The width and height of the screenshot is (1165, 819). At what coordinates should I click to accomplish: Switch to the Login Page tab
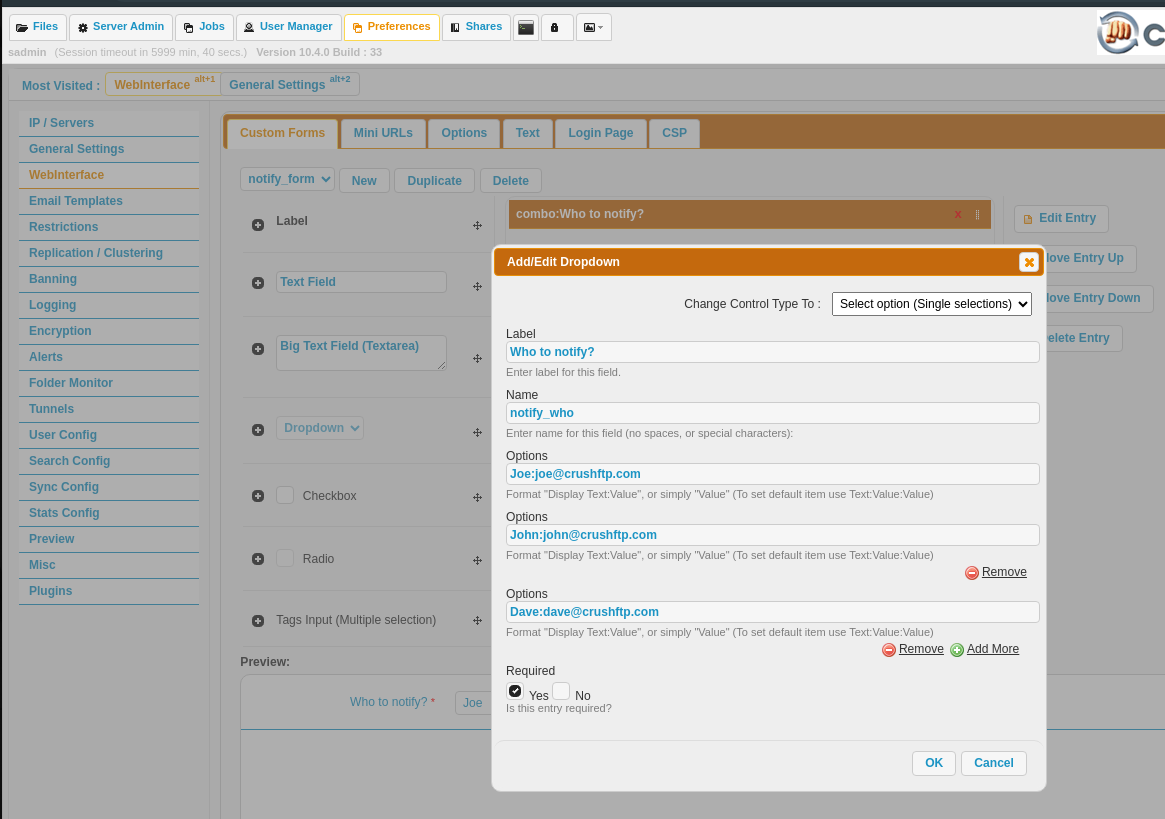tap(601, 133)
